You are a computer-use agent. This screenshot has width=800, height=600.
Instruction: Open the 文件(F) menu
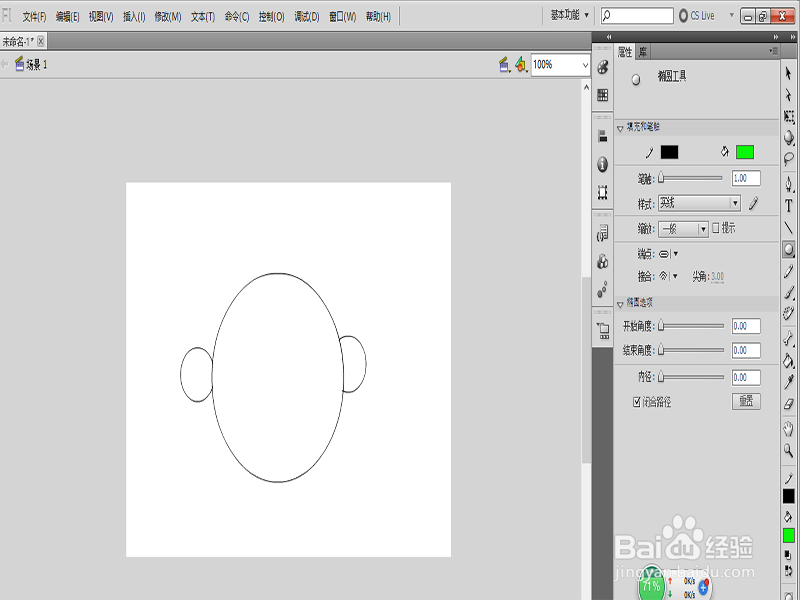coord(34,17)
